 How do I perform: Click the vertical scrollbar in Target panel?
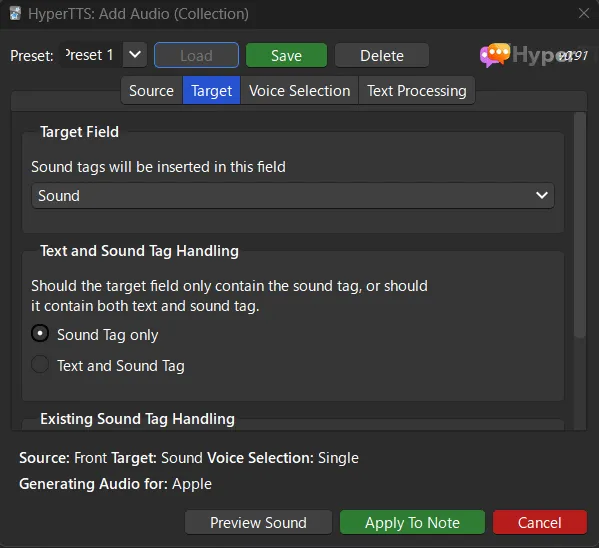pyautogui.click(x=580, y=225)
